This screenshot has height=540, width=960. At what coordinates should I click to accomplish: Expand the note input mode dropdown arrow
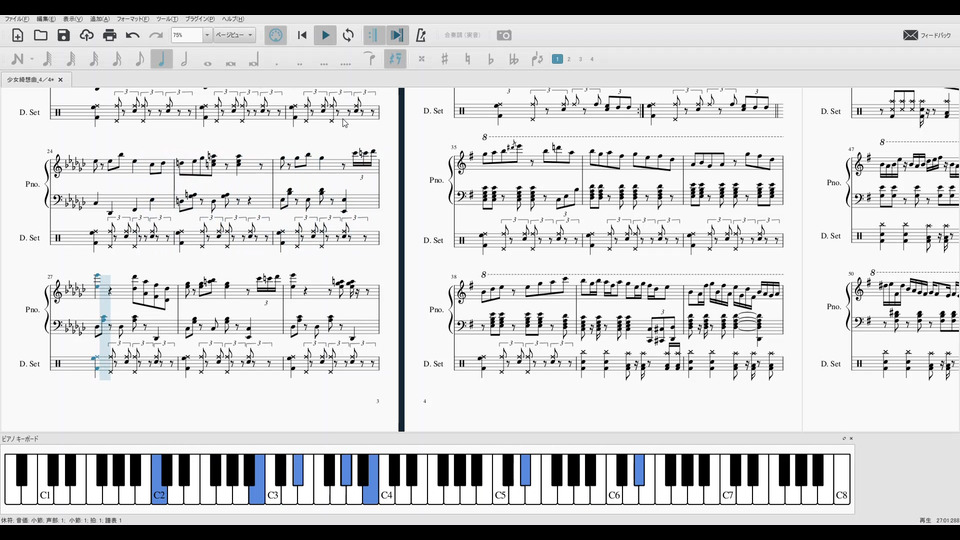[32, 60]
